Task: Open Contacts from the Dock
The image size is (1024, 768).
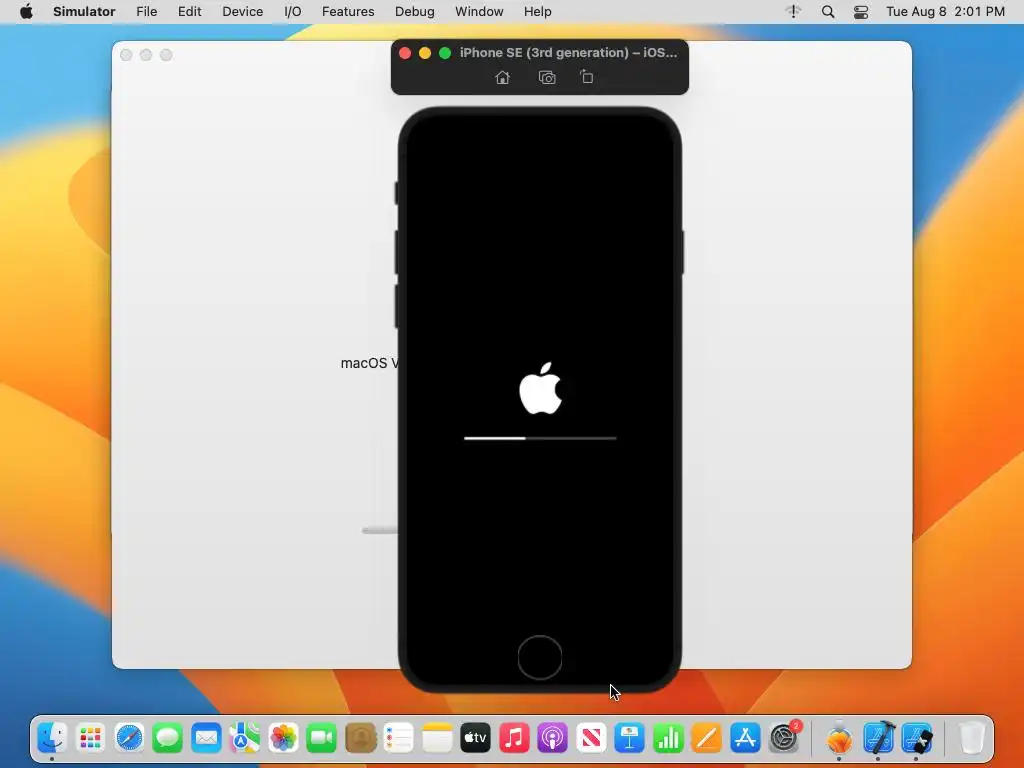Action: click(360, 738)
